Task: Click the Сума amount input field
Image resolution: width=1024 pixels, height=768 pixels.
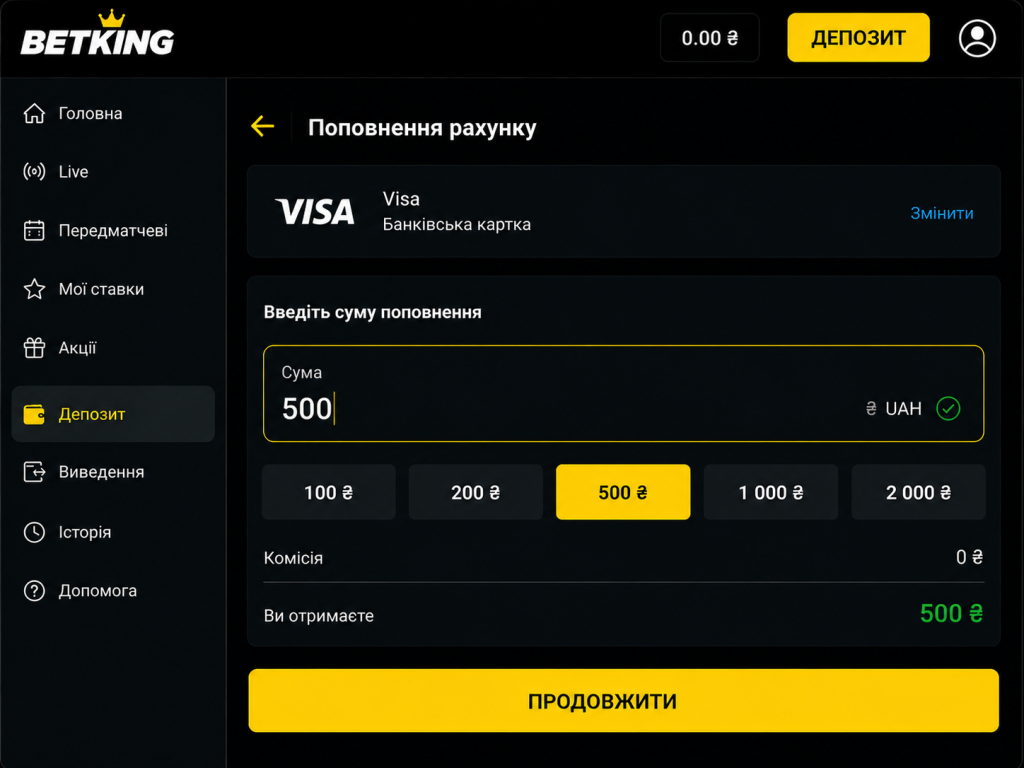Action: [x=624, y=393]
